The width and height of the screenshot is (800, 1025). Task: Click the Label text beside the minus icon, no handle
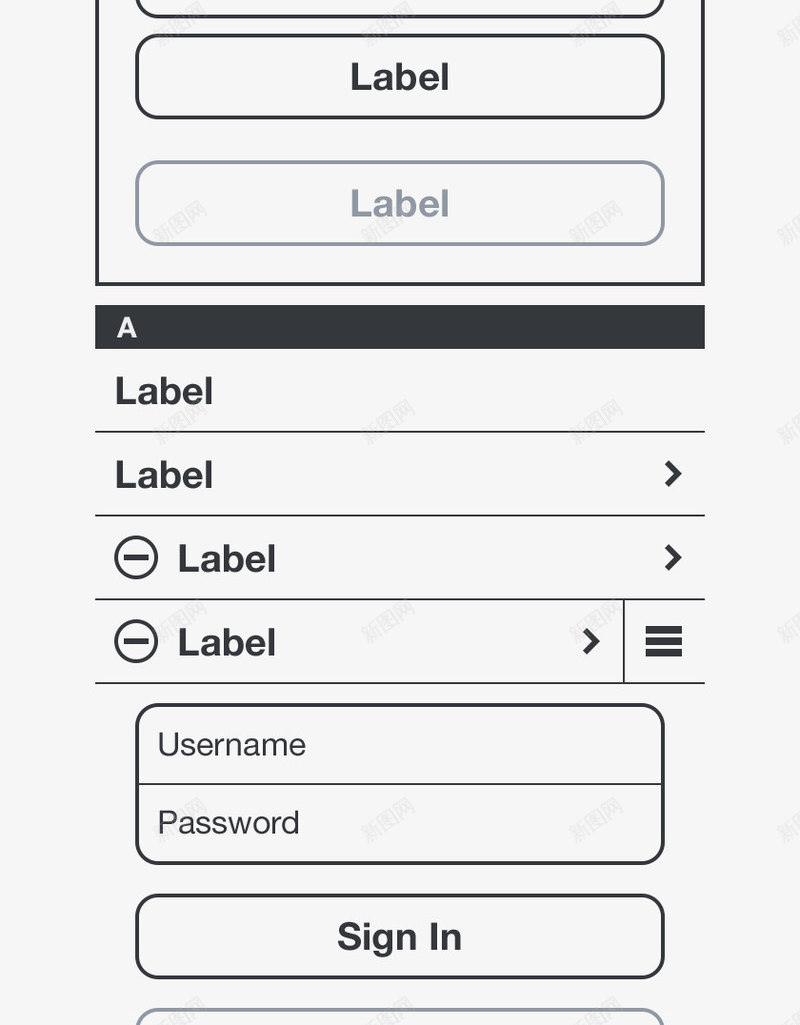[227, 559]
